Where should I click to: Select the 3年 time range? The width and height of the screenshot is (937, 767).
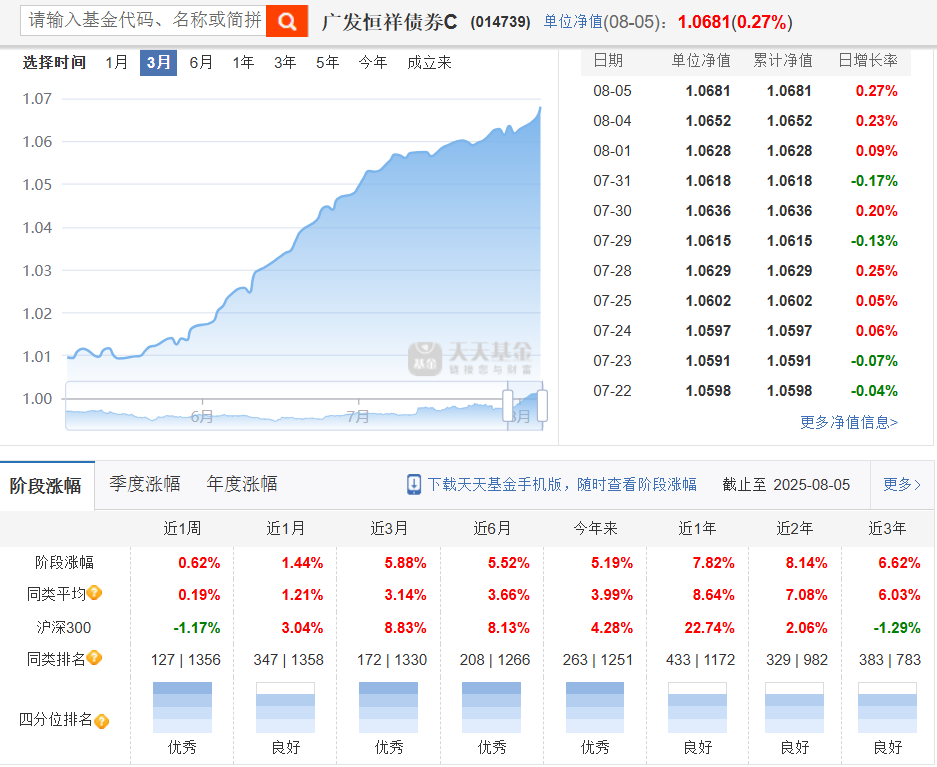285,62
